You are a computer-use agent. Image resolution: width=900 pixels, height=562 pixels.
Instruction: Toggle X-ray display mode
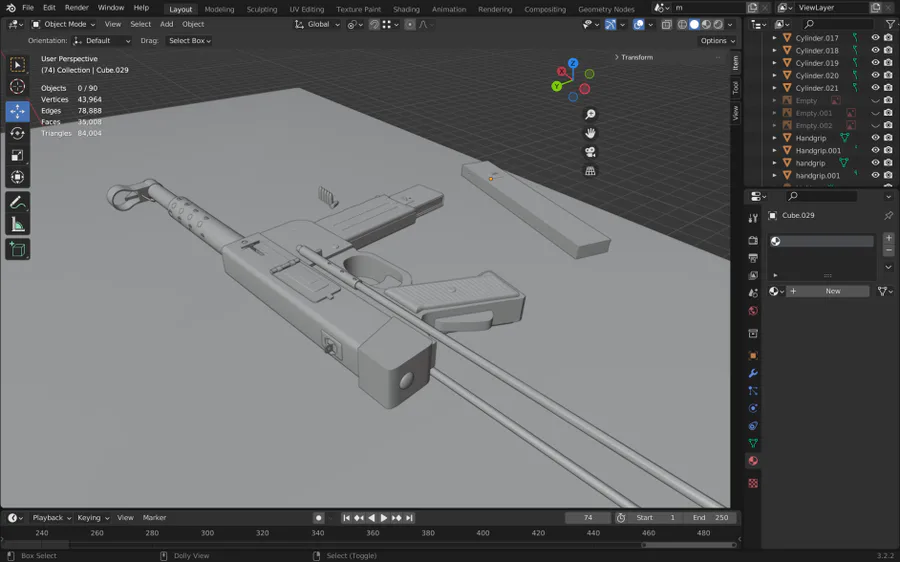click(x=666, y=25)
